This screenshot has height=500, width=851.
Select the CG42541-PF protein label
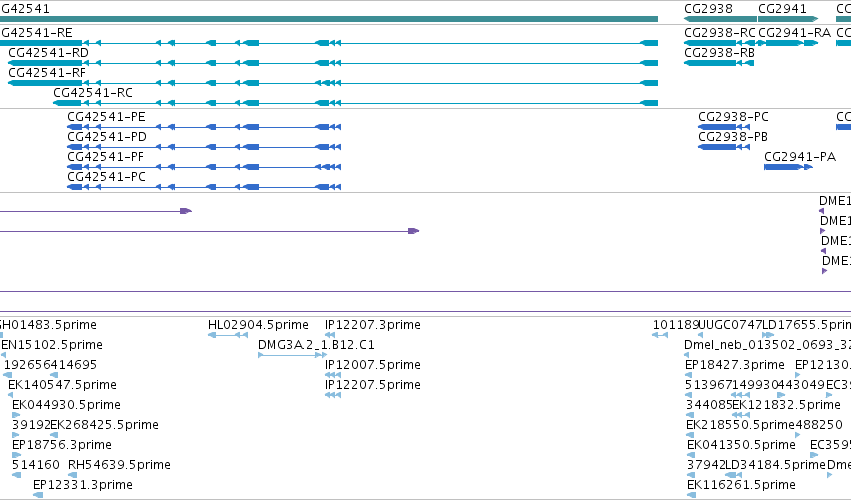point(106,157)
